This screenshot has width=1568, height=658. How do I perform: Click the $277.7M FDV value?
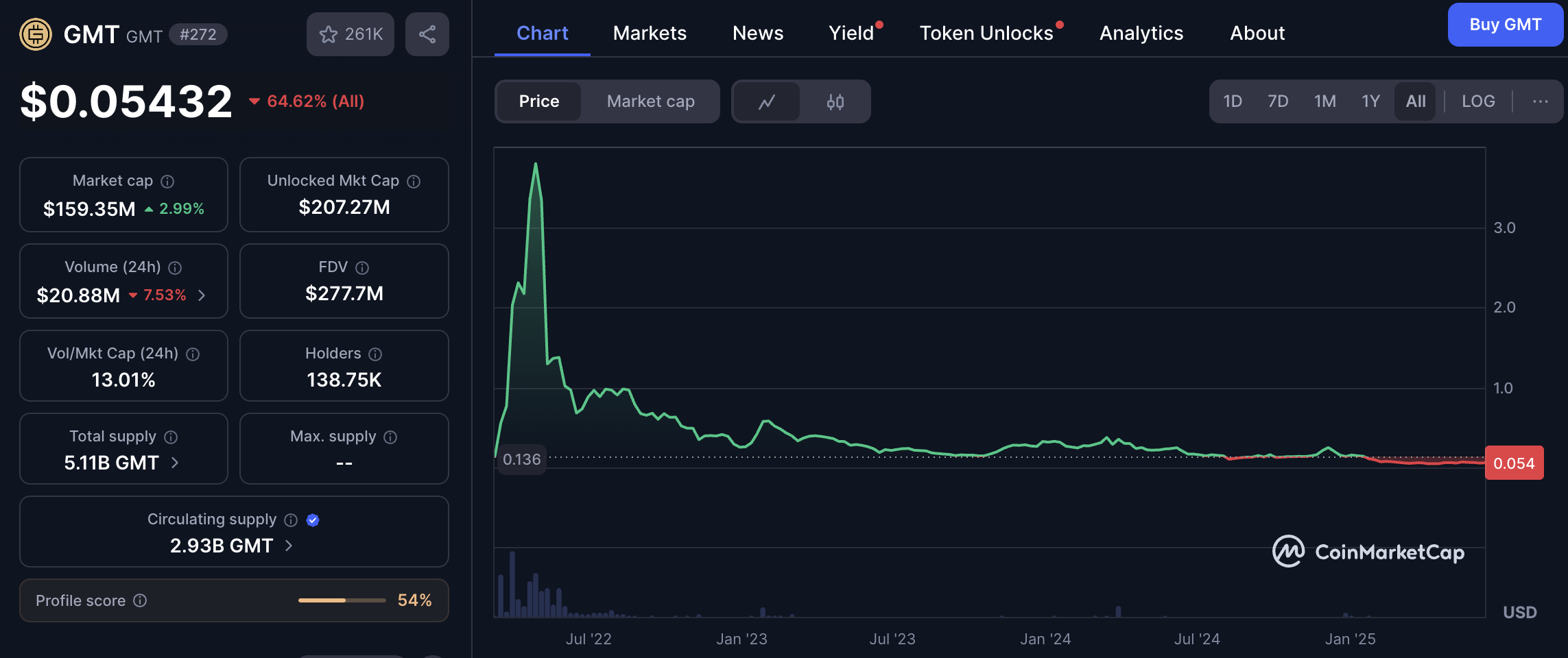[344, 293]
